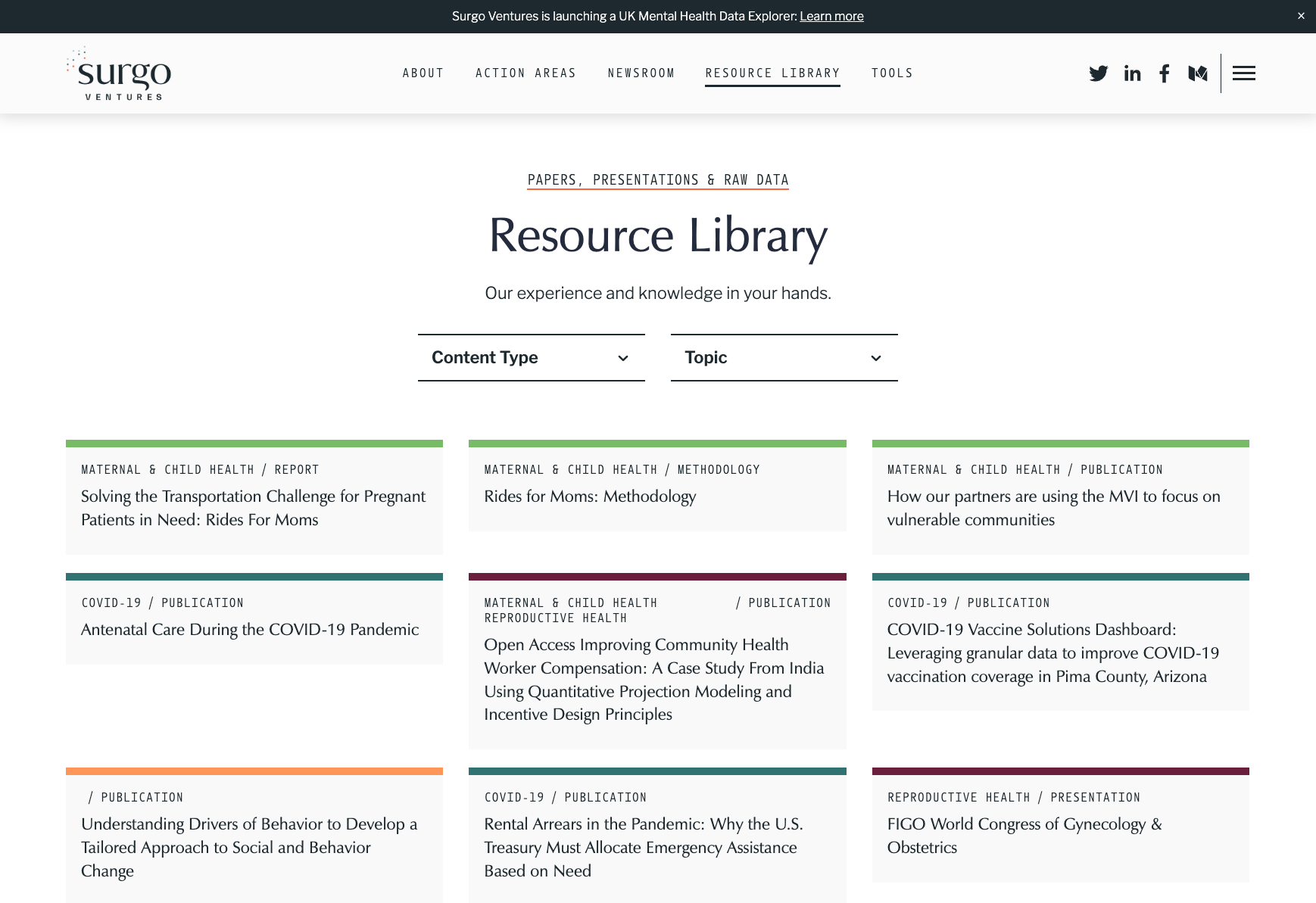Open the Tools menu item

pos(892,73)
